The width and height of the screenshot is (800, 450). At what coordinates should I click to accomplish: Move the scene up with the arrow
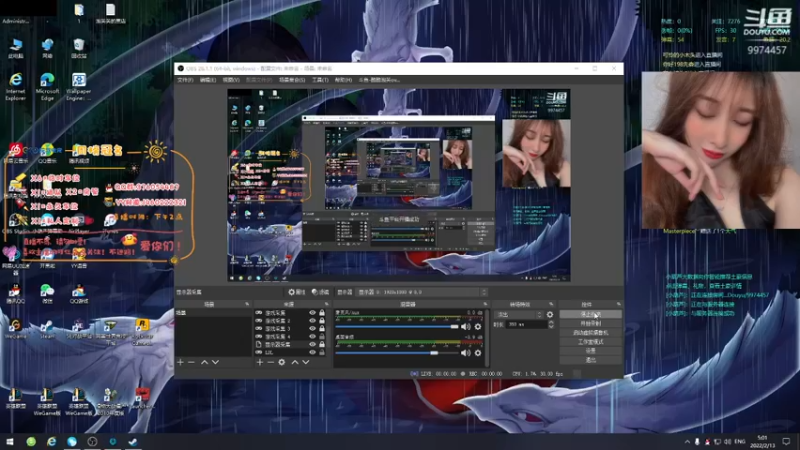[204, 362]
